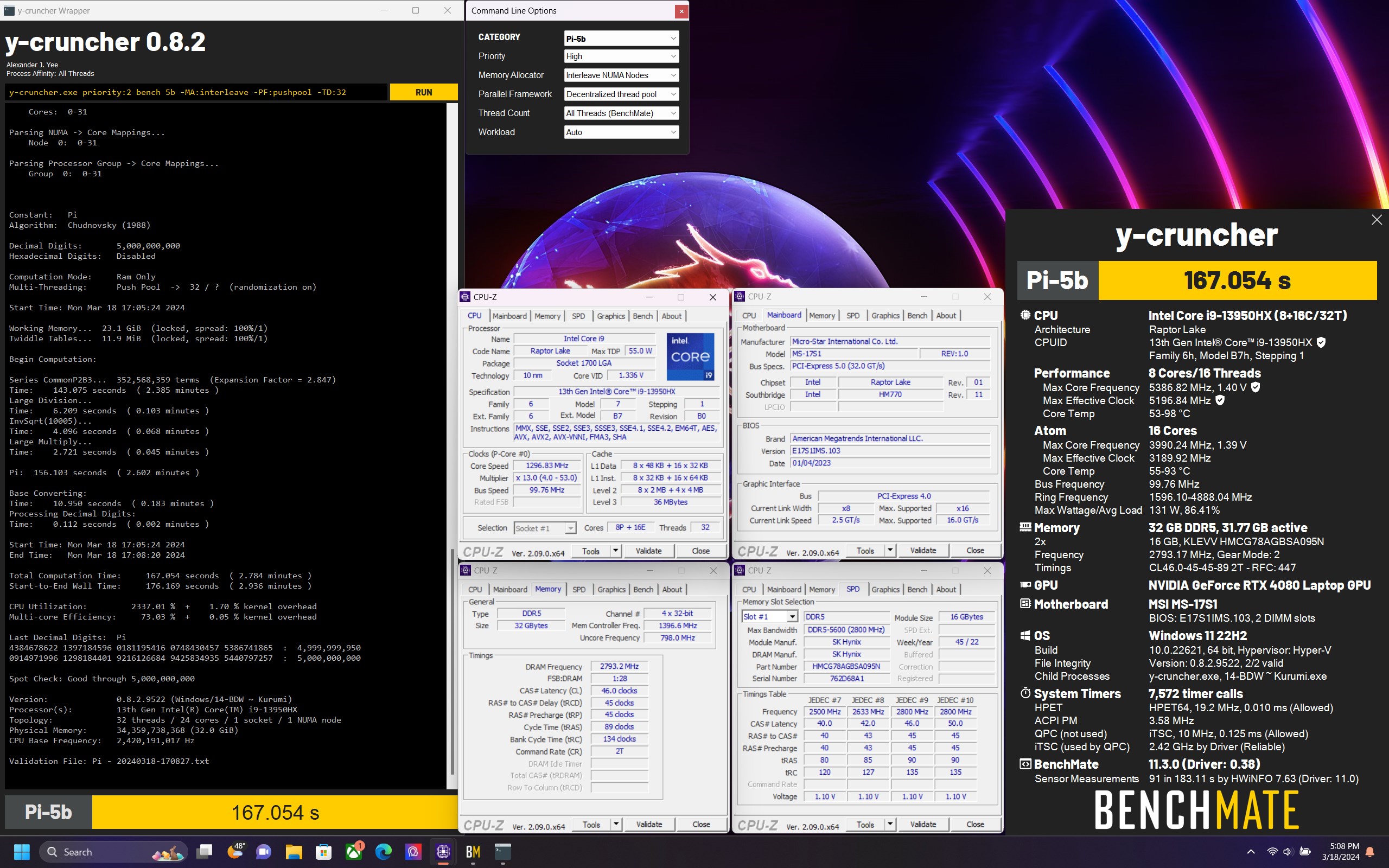Open the Priority dropdown set to High
This screenshot has width=1389, height=868.
621,56
